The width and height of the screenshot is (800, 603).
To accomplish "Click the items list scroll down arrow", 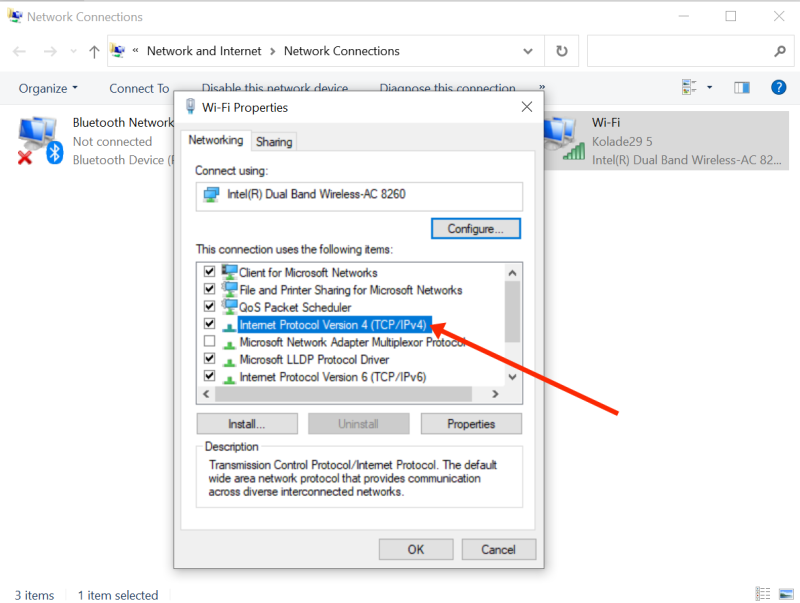I will point(512,377).
